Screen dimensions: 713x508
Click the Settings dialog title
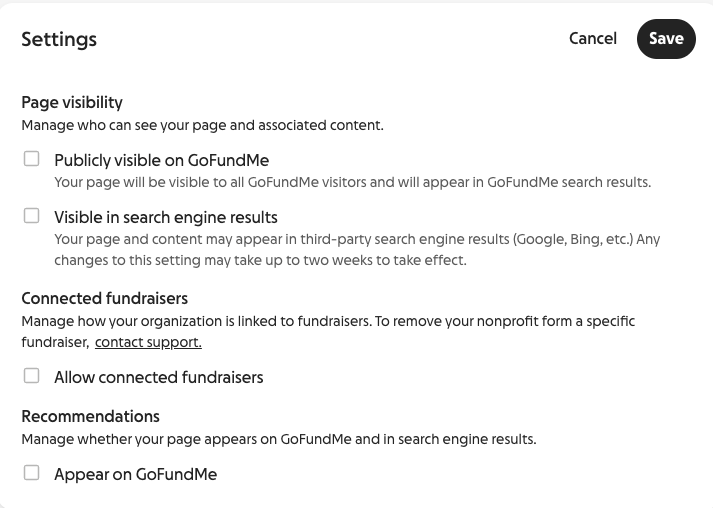(59, 40)
